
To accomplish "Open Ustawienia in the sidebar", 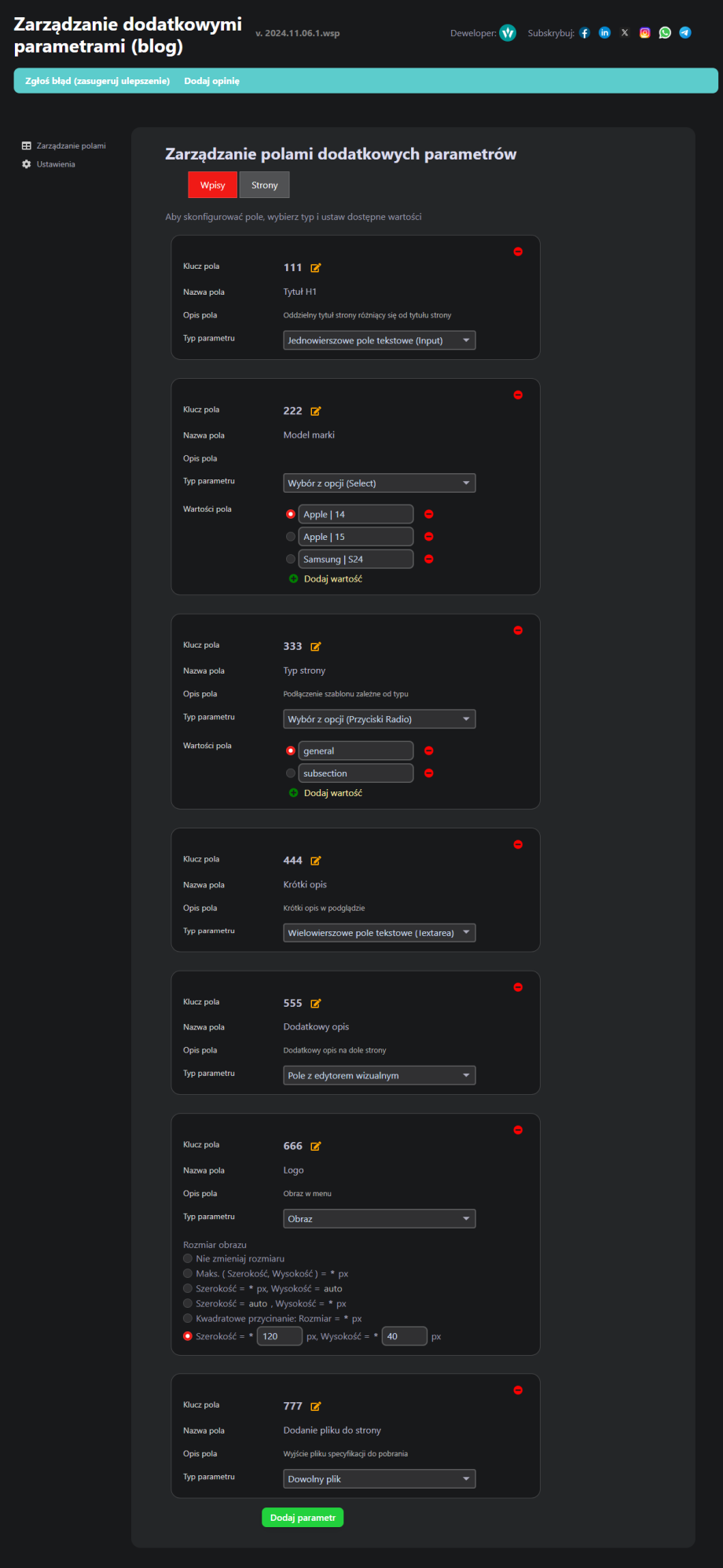I will [55, 164].
